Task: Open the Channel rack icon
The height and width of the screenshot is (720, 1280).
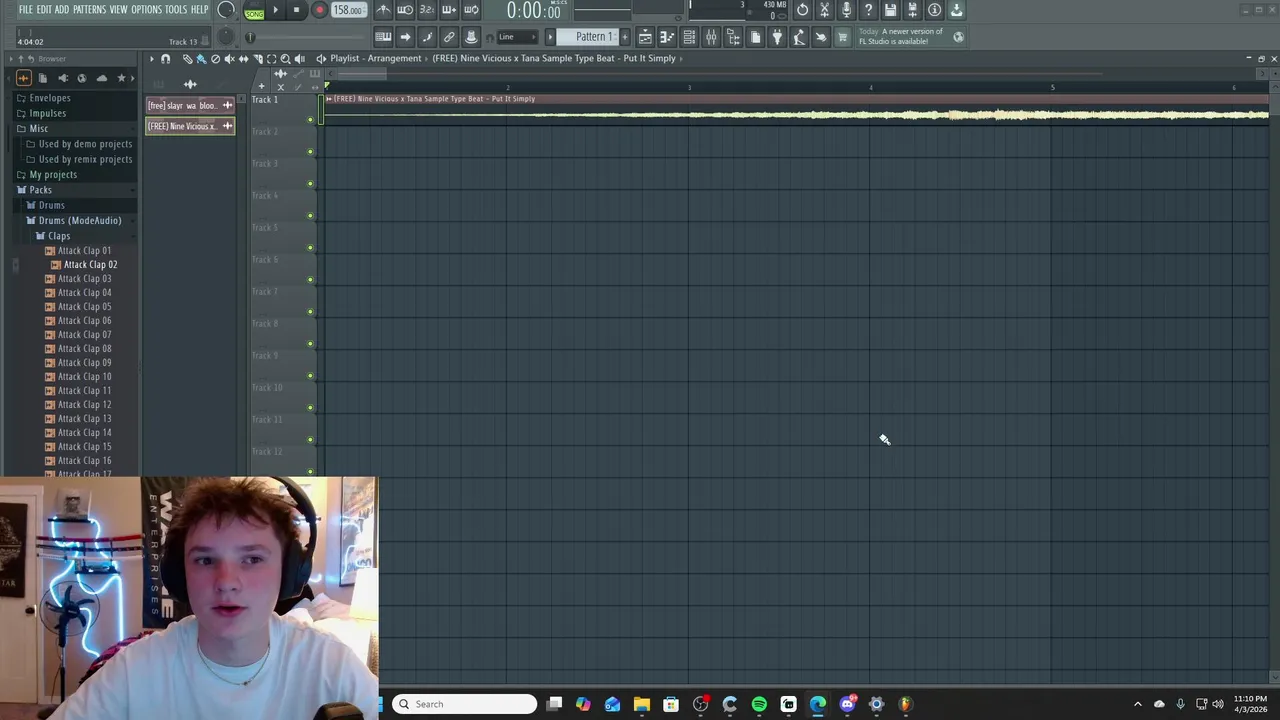Action: (x=689, y=37)
